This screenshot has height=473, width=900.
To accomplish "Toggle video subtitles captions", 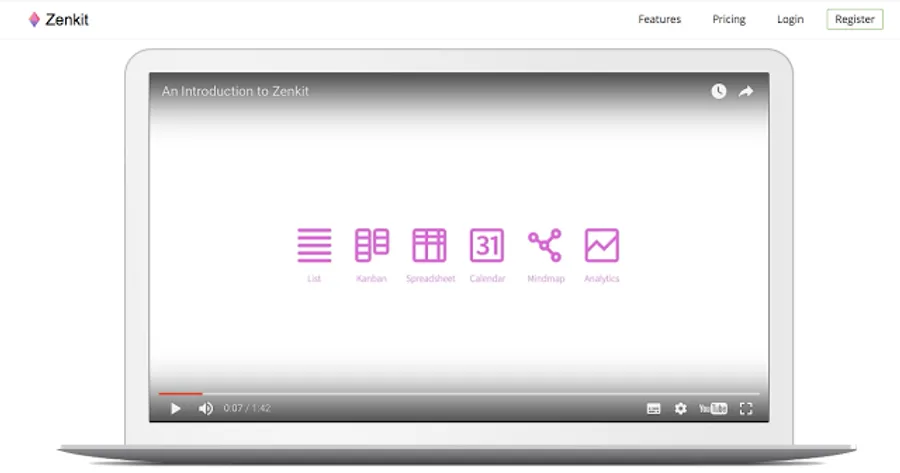I will tap(654, 408).
